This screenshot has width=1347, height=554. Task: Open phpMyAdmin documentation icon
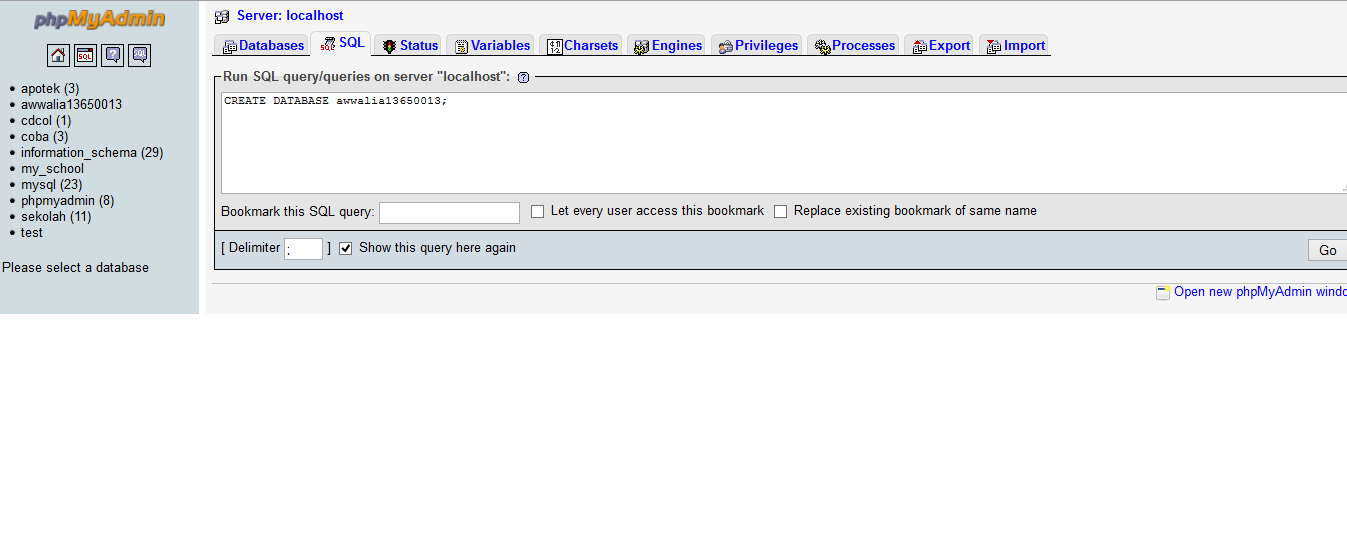pos(113,55)
